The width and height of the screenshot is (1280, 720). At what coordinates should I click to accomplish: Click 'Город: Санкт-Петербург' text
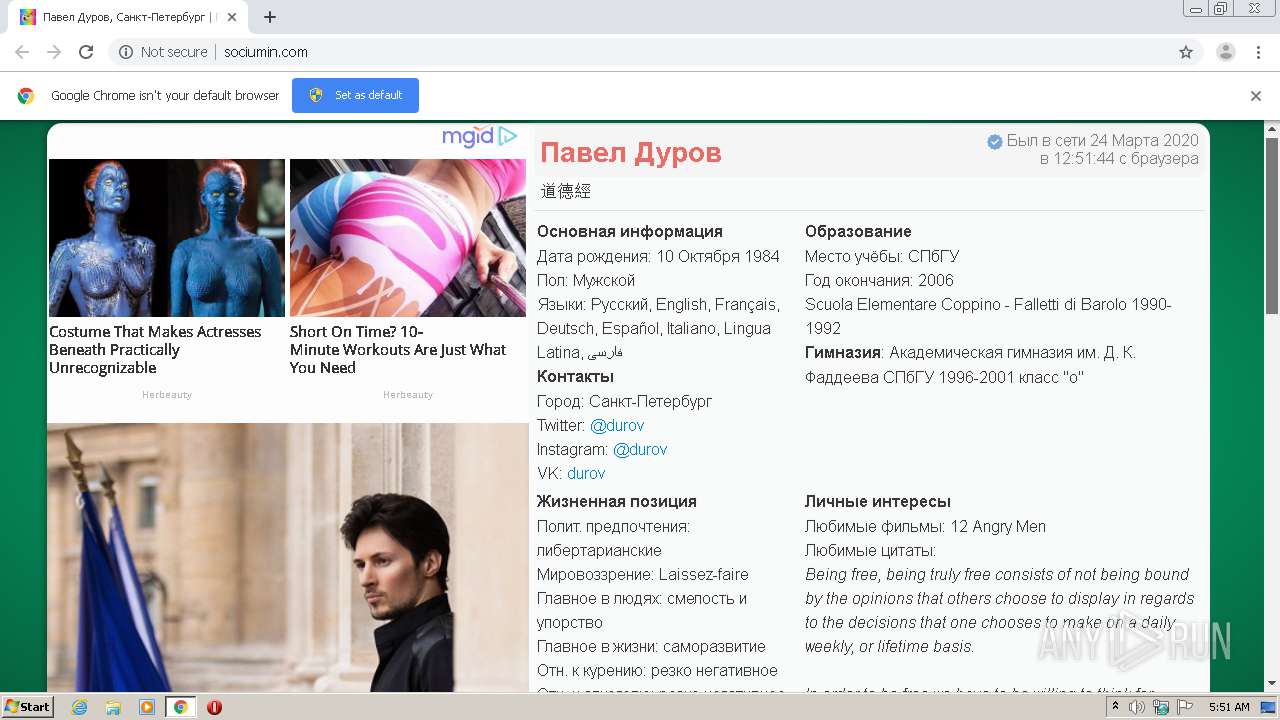pos(624,401)
